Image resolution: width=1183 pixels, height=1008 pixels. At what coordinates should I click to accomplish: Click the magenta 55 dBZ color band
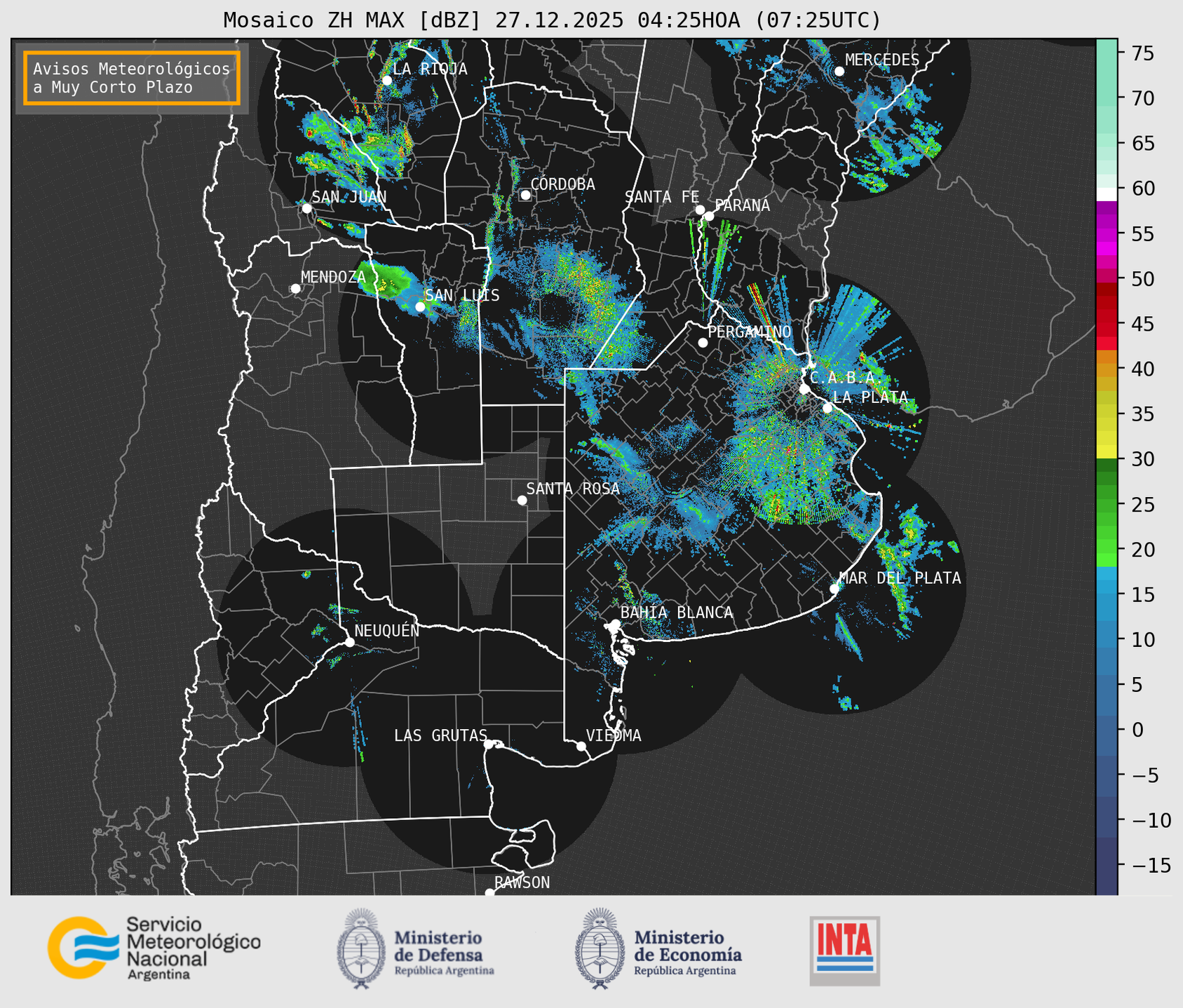(1107, 234)
